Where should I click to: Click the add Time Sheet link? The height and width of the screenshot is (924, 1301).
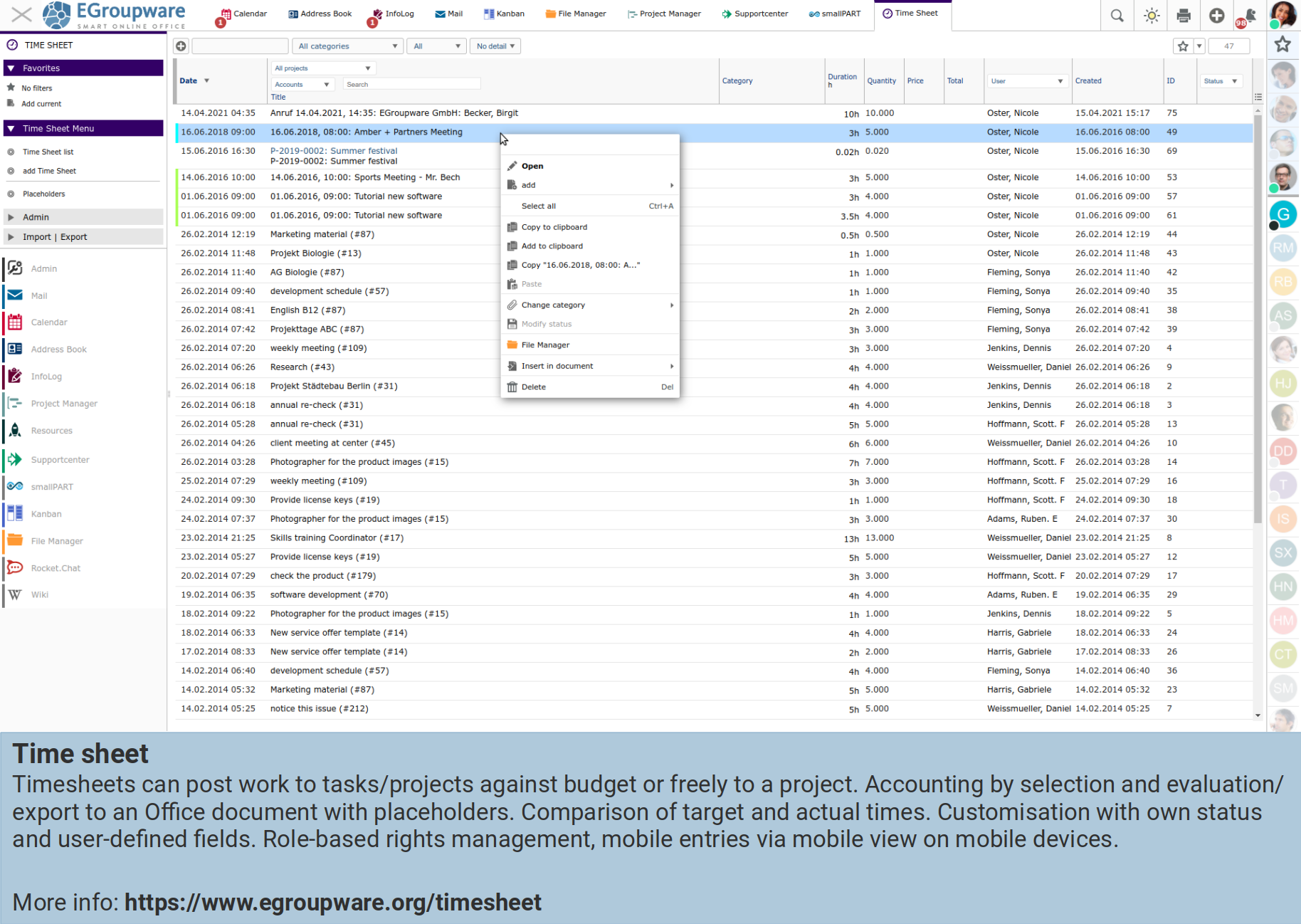click(x=49, y=171)
